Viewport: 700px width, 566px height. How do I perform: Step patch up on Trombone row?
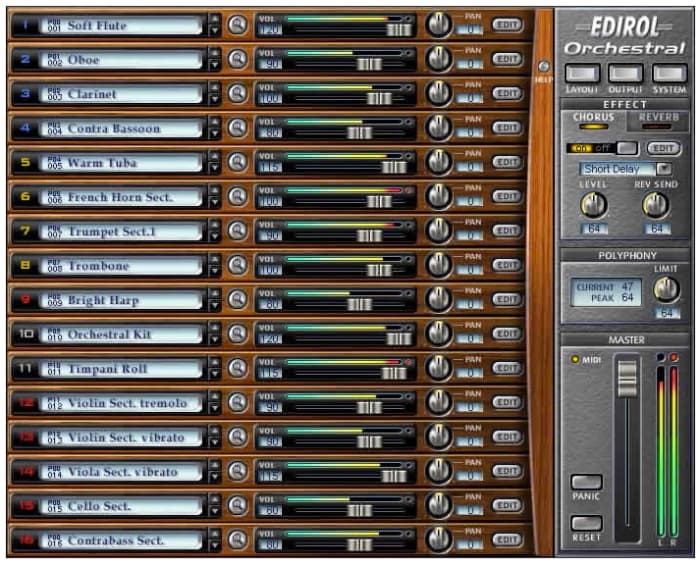click(x=215, y=259)
